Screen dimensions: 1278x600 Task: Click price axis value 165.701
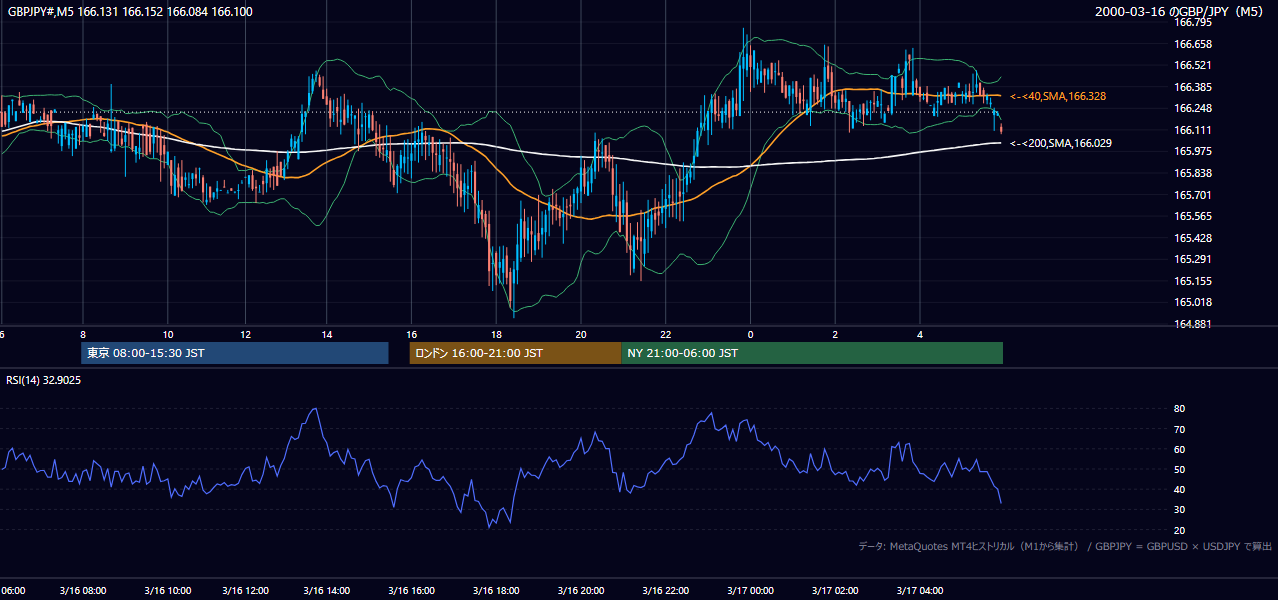coord(1194,195)
